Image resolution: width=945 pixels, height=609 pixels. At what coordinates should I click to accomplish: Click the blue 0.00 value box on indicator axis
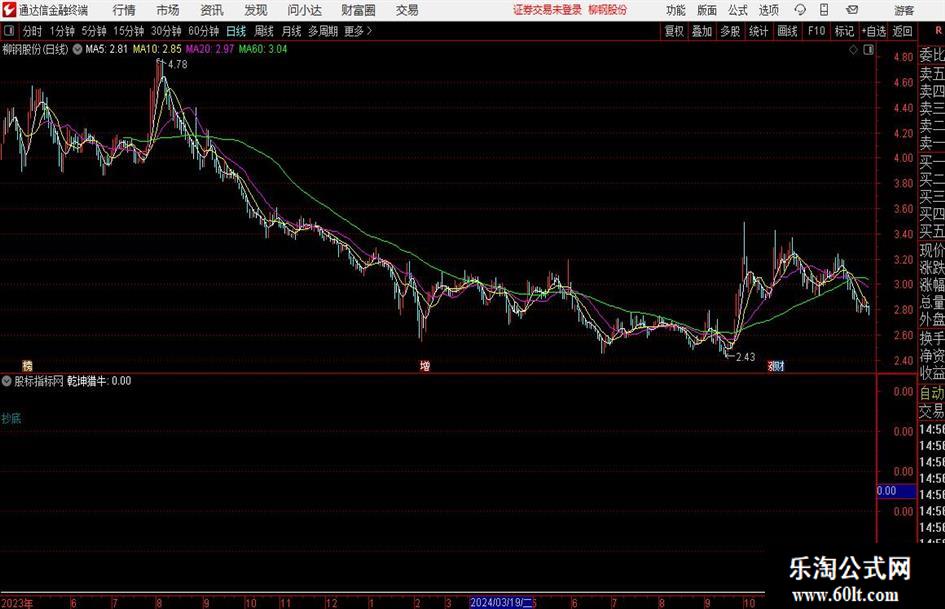point(896,491)
